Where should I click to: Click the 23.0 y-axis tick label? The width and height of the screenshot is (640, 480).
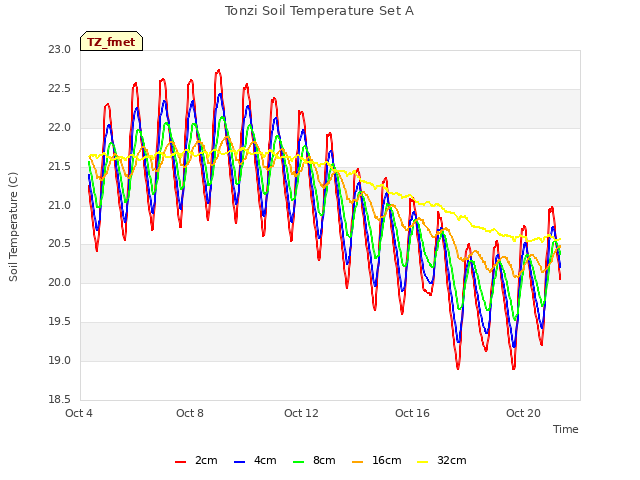59,49
